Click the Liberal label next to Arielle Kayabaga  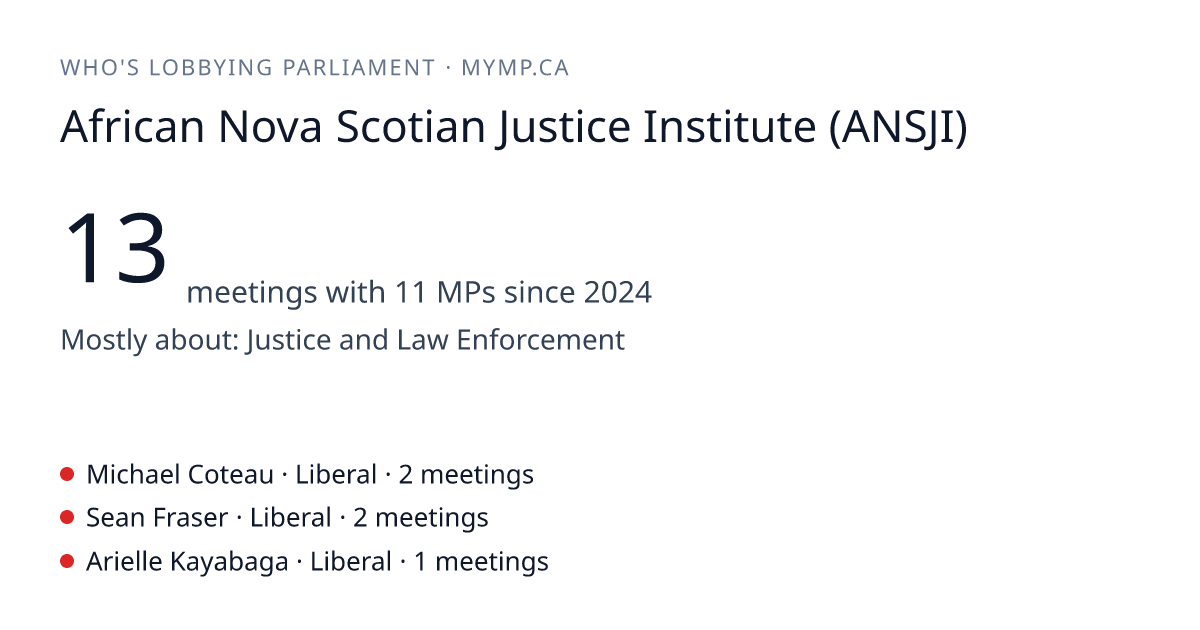(351, 561)
